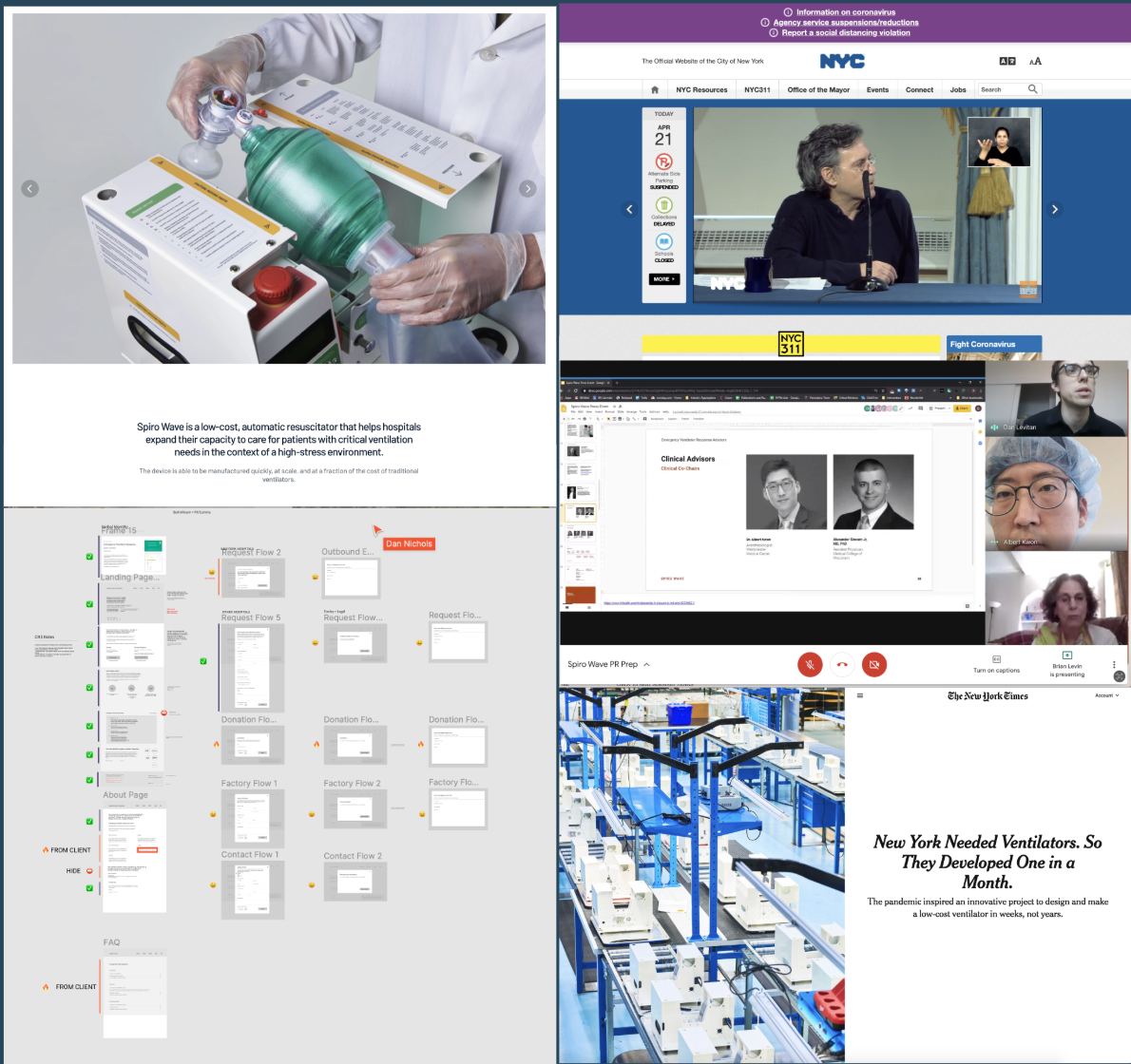Image resolution: width=1131 pixels, height=1064 pixels.
Task: Change text size with the NYC aA icon
Action: tap(1035, 61)
